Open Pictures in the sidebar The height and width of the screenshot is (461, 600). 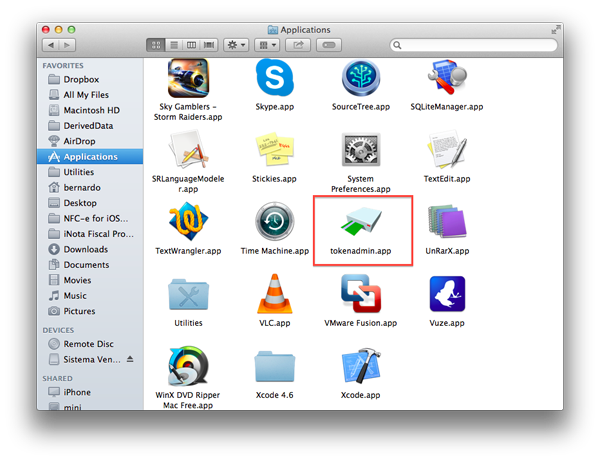tap(90, 311)
